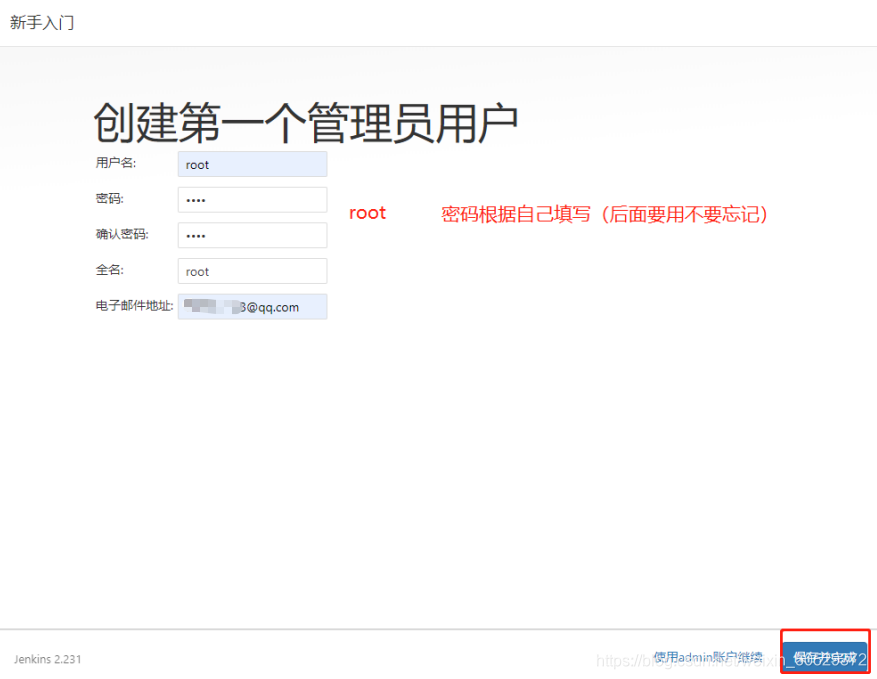Click the 新手入门 header title
The height and width of the screenshot is (679, 877).
click(x=42, y=23)
